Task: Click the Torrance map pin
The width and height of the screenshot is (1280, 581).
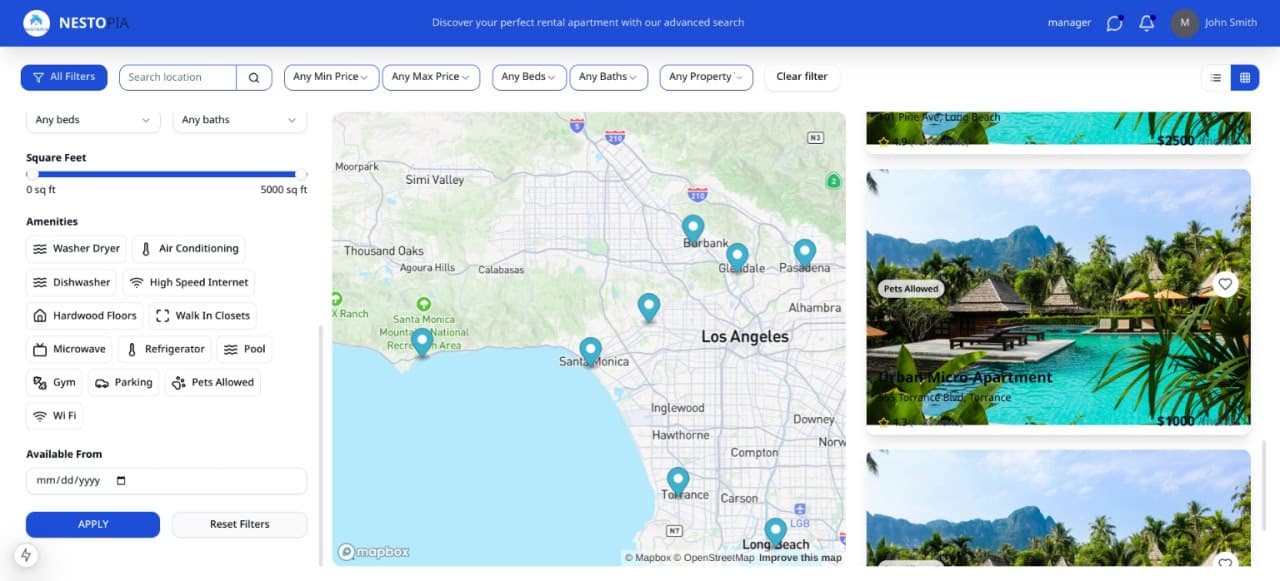Action: coord(678,482)
